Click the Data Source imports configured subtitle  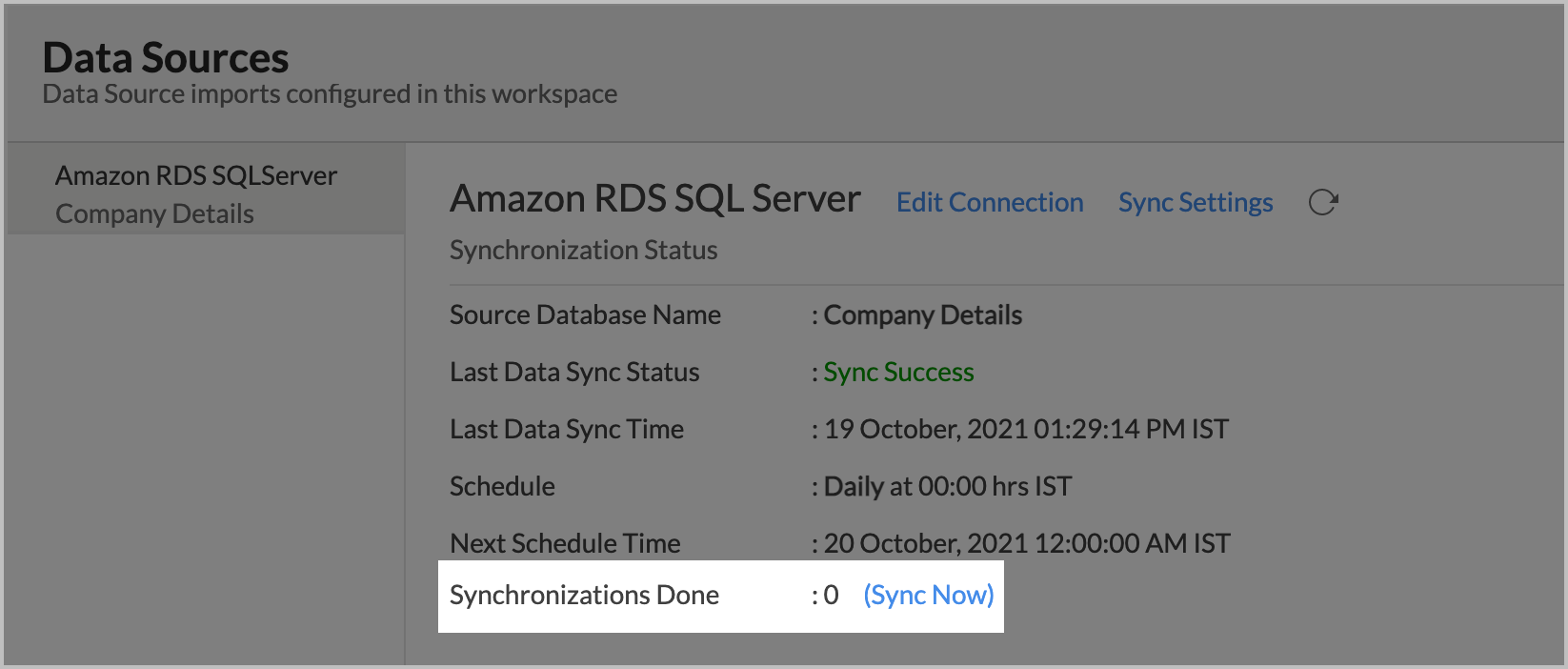[x=330, y=93]
